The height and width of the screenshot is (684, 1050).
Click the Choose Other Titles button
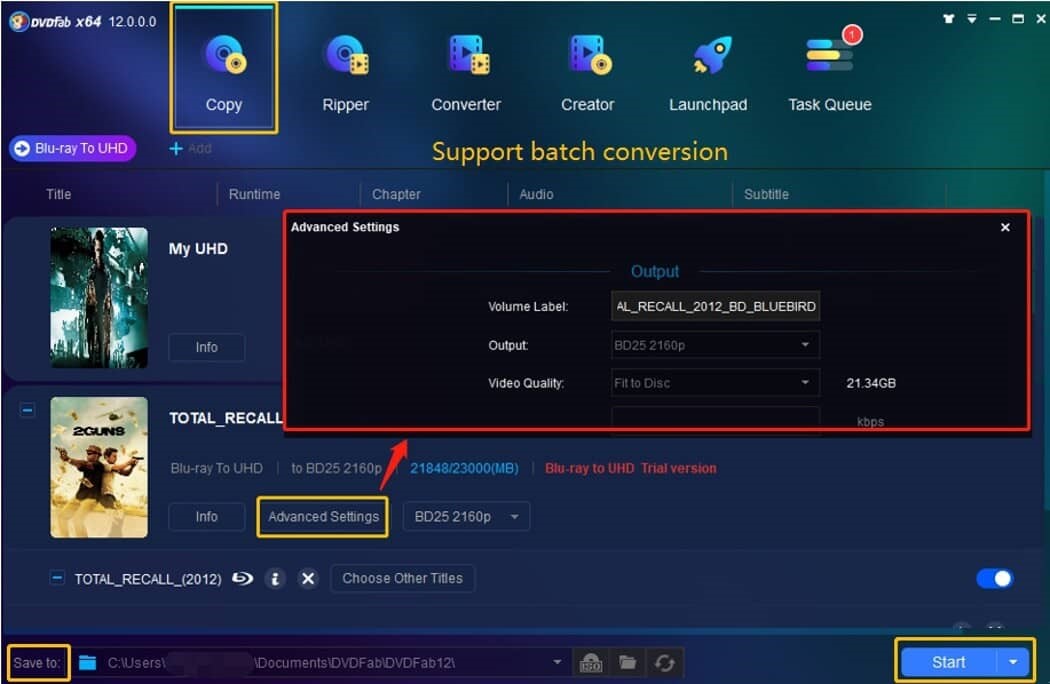tap(402, 578)
